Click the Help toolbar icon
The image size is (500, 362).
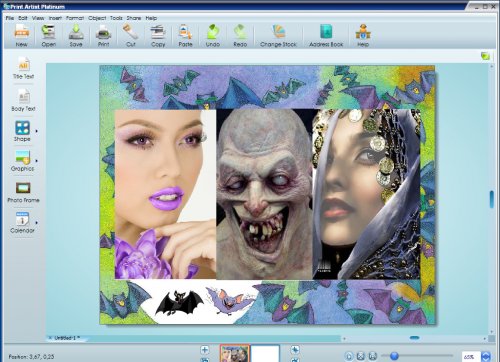(363, 32)
